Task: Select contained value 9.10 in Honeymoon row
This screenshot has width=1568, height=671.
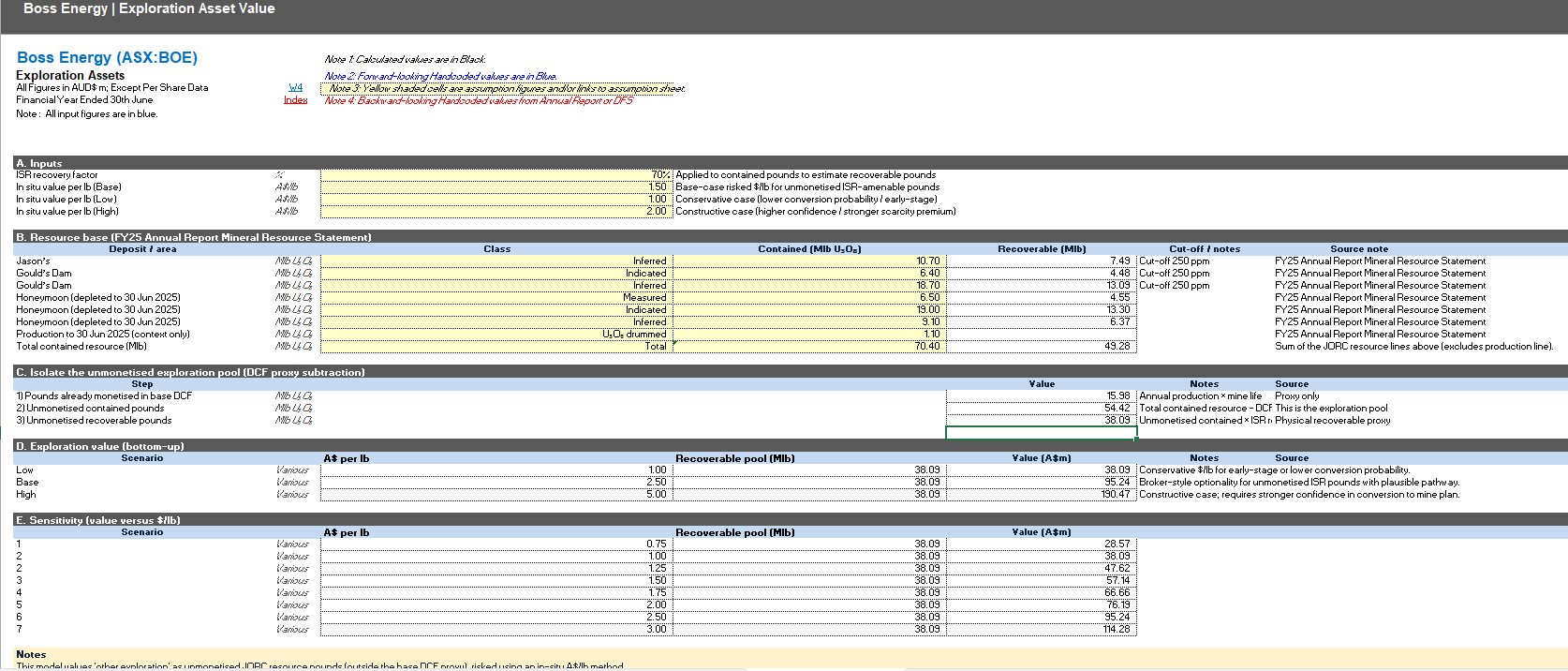Action: 809,321
